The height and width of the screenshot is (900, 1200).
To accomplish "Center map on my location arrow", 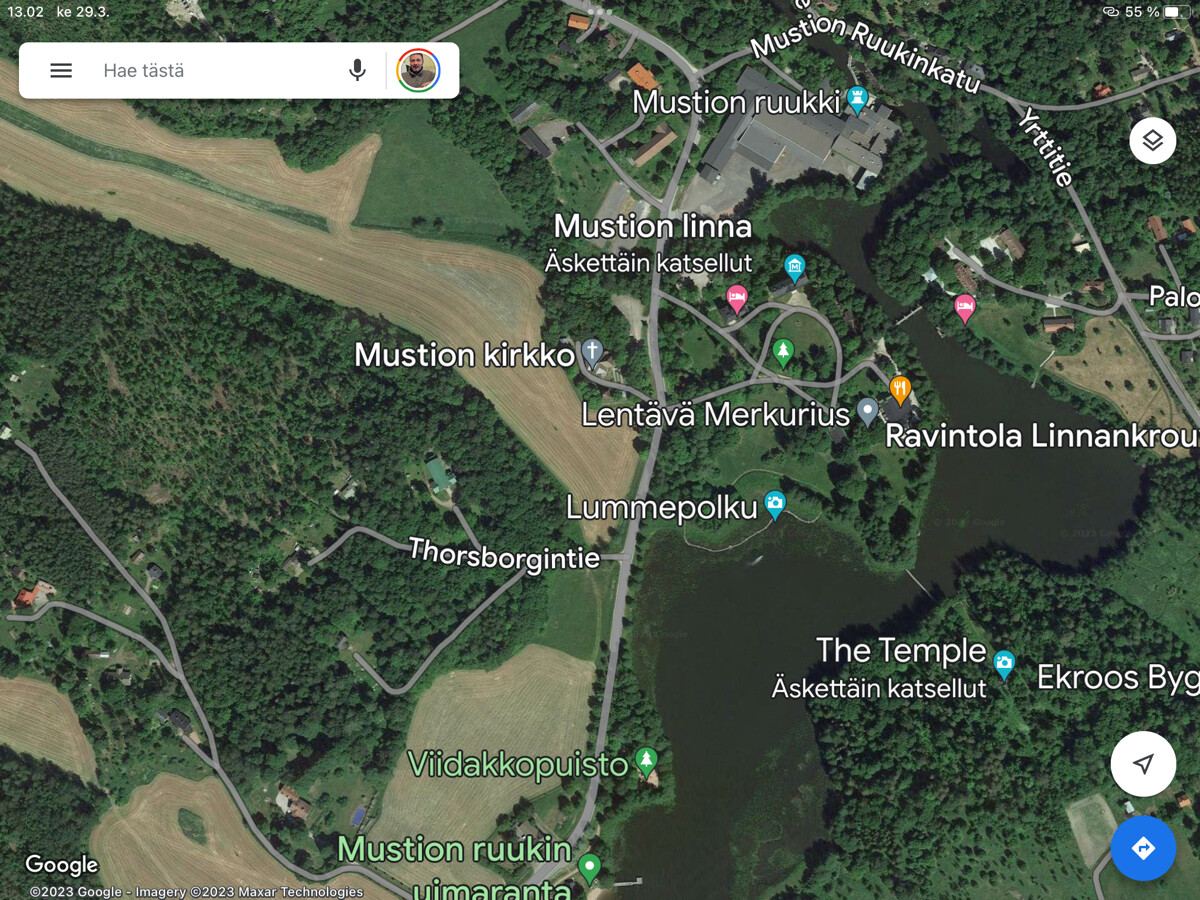I will point(1143,764).
